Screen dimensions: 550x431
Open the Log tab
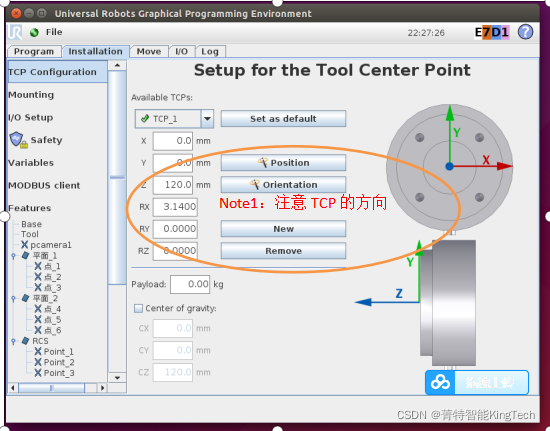pyautogui.click(x=210, y=52)
